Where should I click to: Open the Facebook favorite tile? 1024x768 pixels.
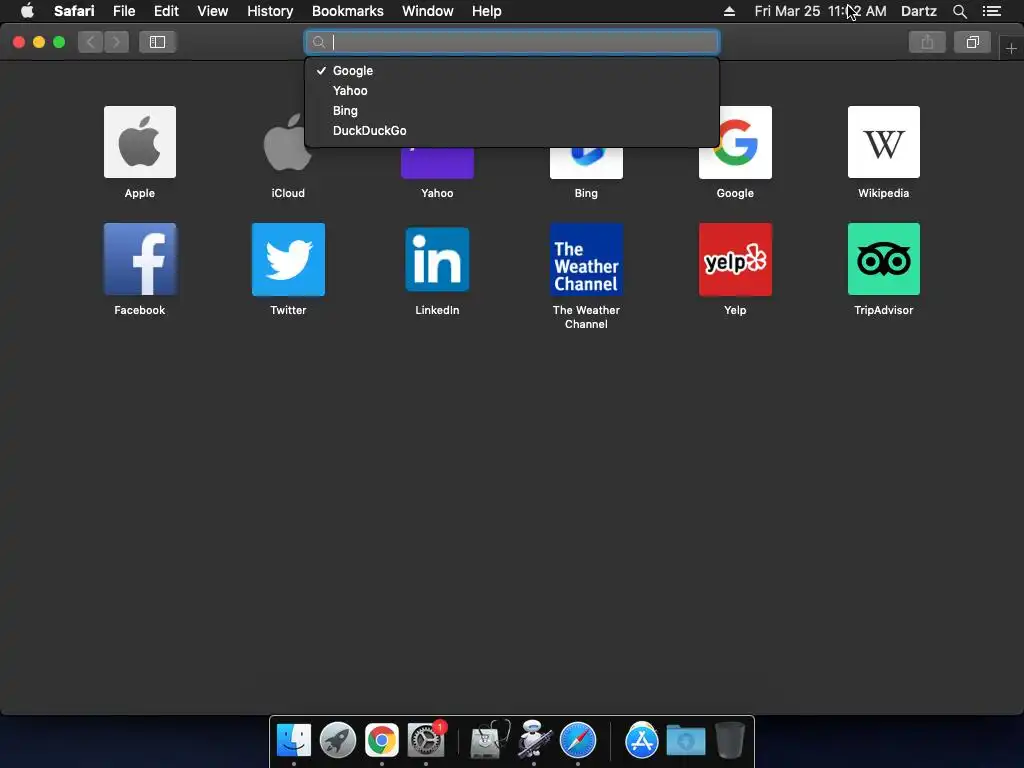(140, 259)
